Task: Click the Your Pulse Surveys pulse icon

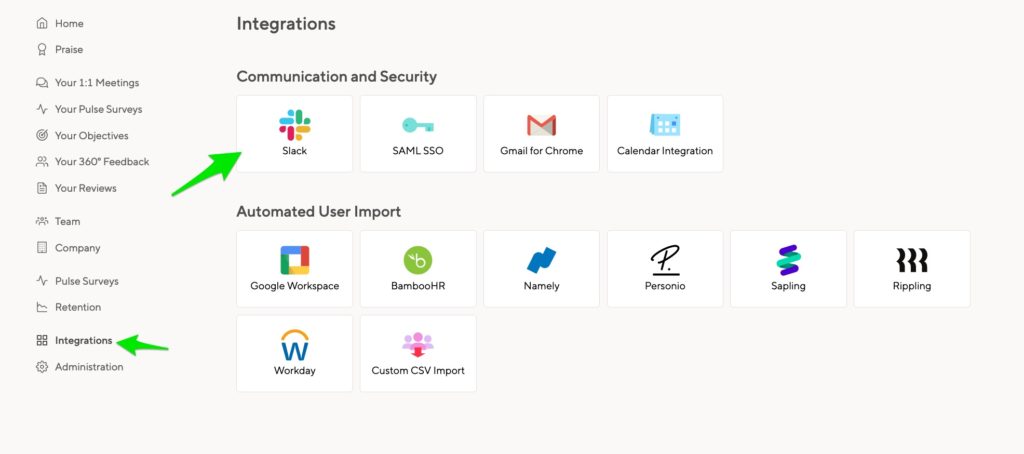Action: pos(42,109)
